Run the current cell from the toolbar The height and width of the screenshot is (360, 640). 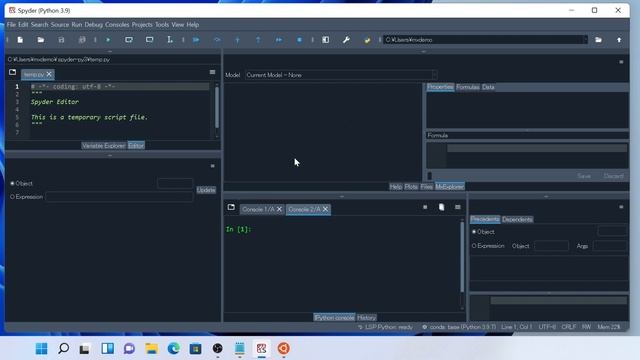(x=129, y=40)
